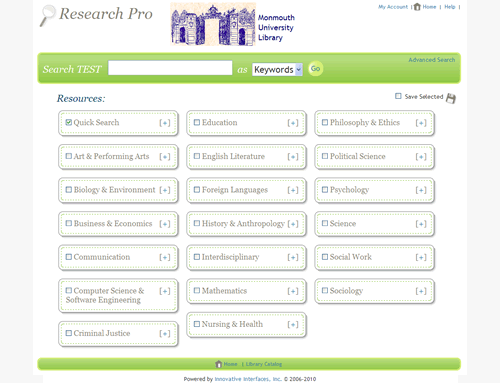500x383 pixels.
Task: Check the Business & Economics checkbox
Action: 69,223
